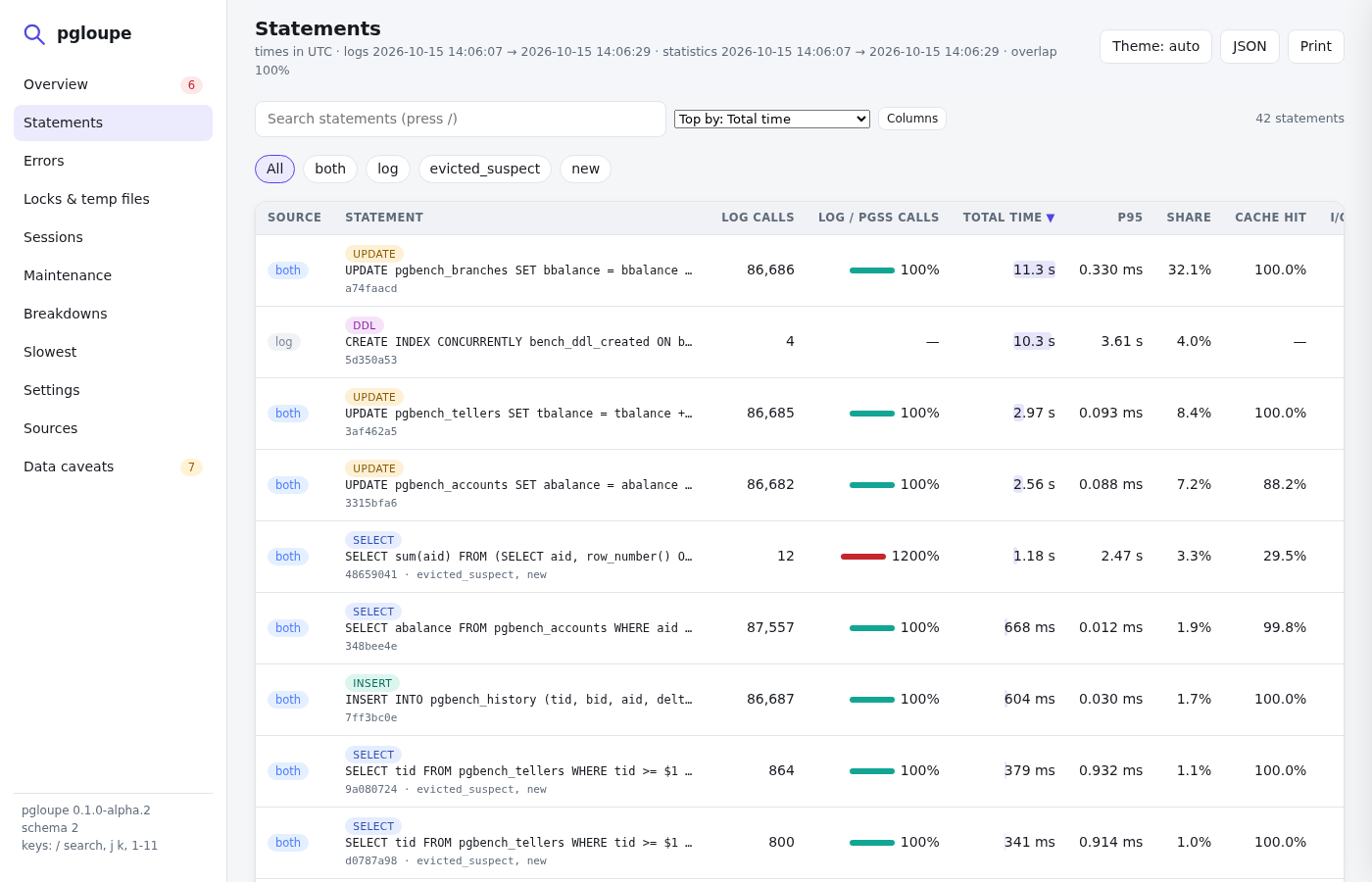The image size is (1372, 882).
Task: Click the pgloupe magnifier logo icon
Action: click(x=34, y=34)
